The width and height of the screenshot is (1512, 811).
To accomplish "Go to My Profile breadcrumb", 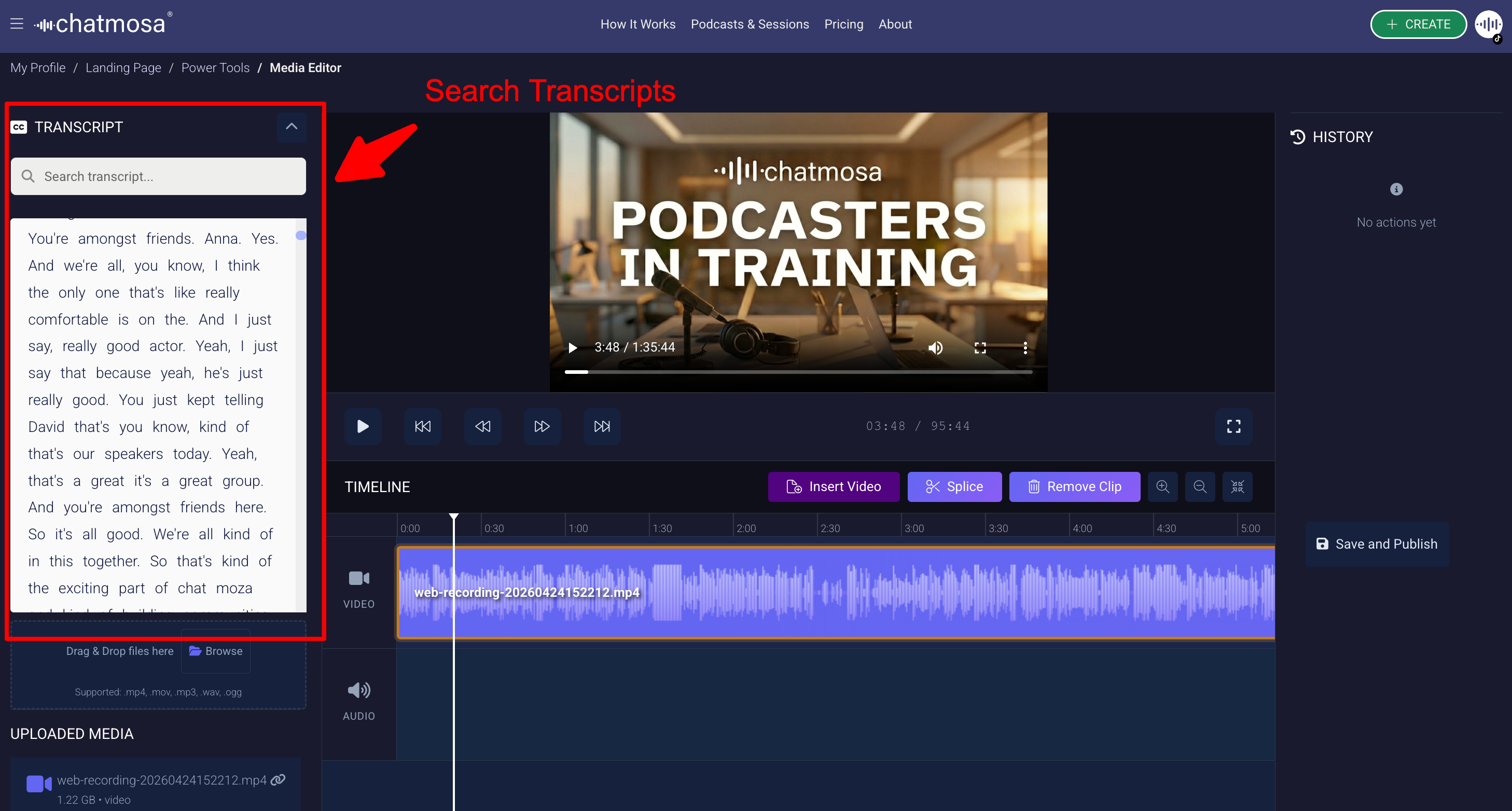I will [37, 67].
